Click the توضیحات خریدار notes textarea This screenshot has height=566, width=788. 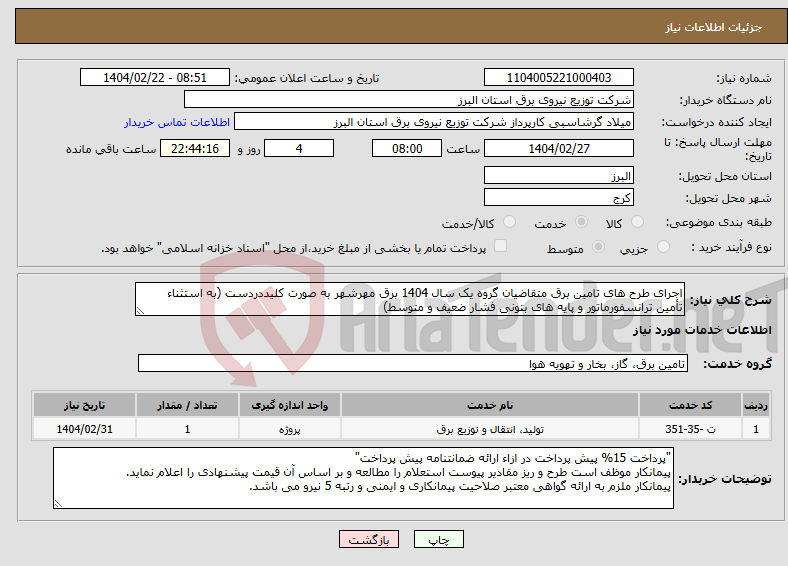pos(363,478)
